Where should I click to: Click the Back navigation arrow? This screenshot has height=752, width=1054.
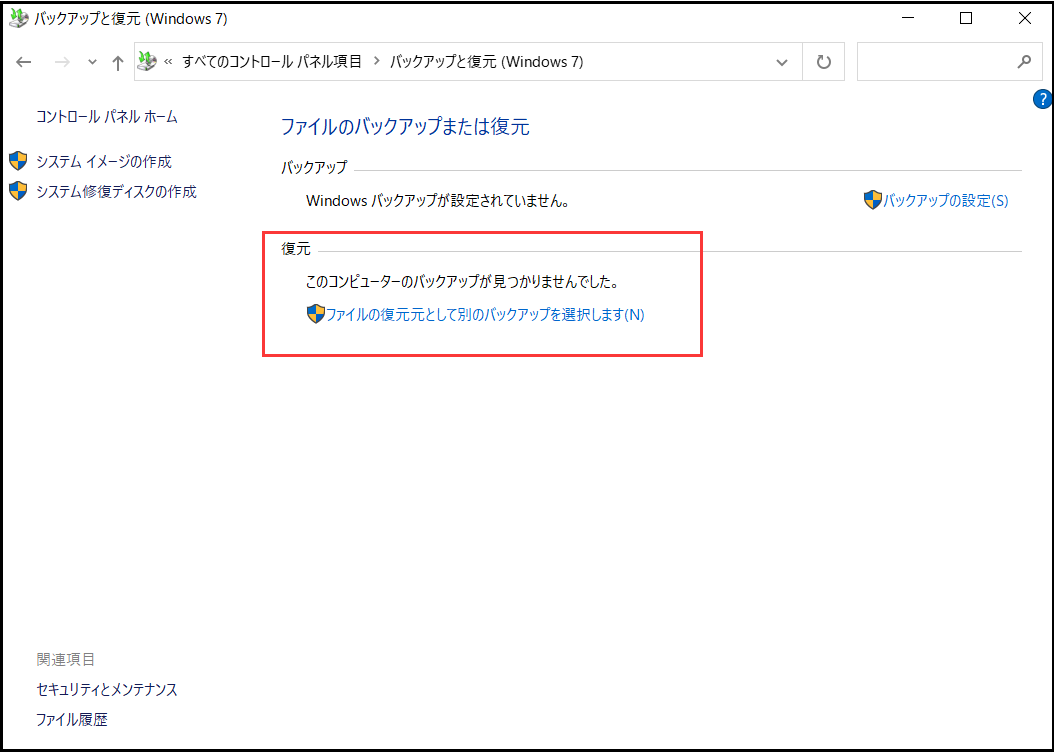pyautogui.click(x=24, y=62)
